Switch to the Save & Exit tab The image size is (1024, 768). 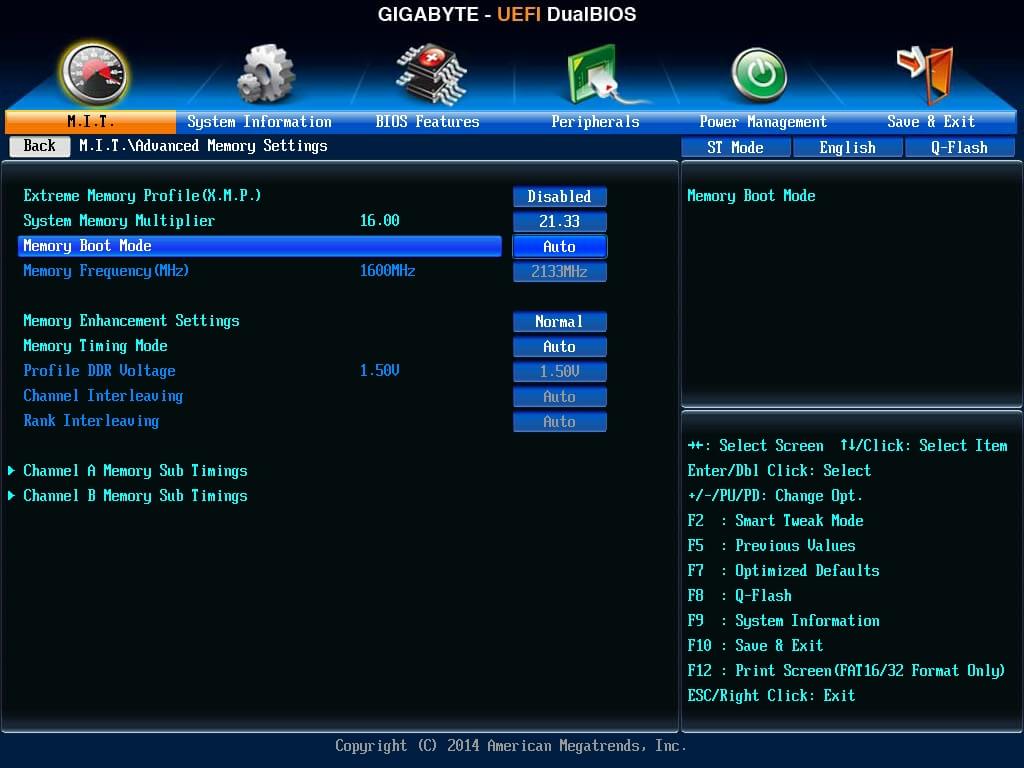pos(931,121)
